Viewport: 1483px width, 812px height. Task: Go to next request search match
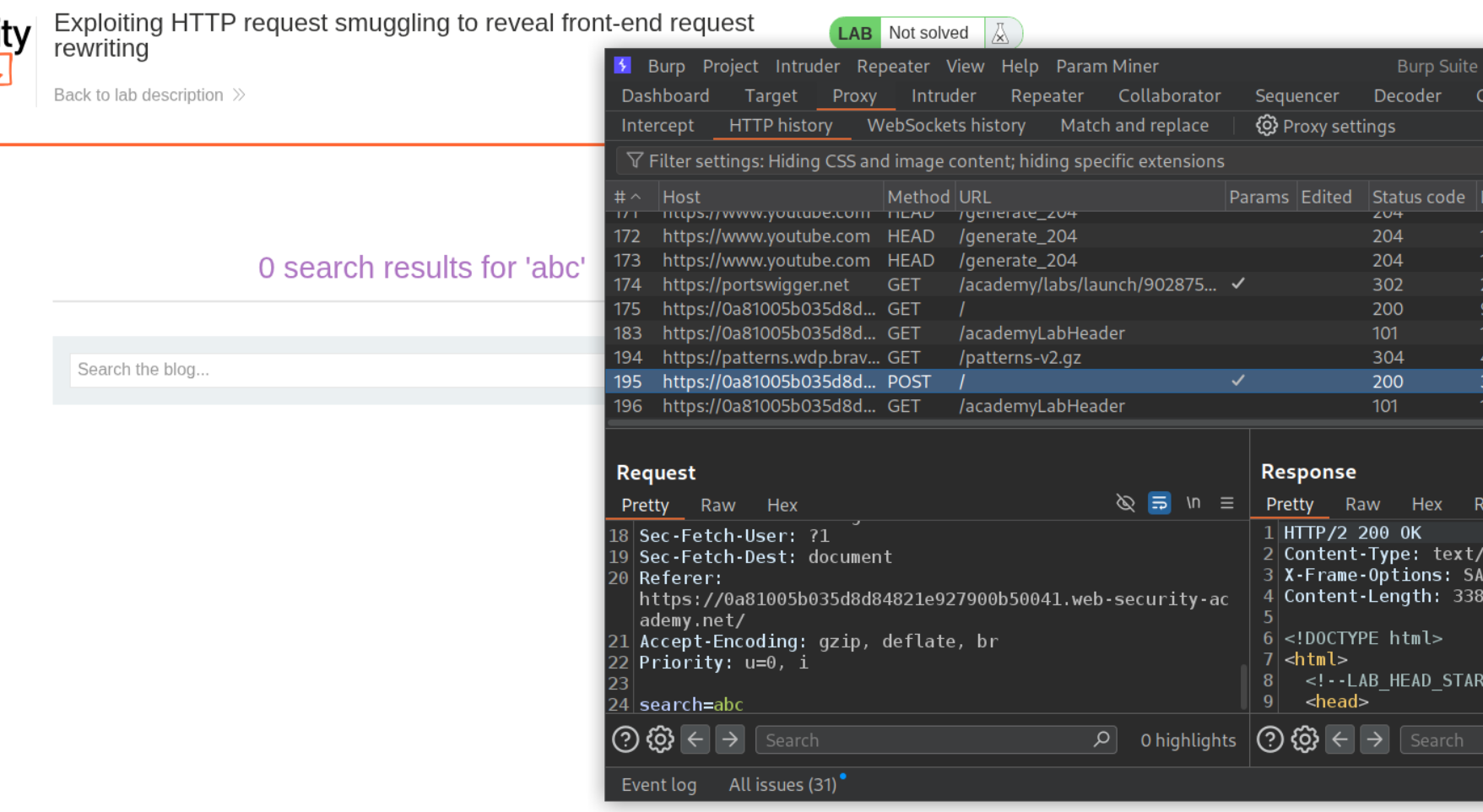(x=730, y=740)
